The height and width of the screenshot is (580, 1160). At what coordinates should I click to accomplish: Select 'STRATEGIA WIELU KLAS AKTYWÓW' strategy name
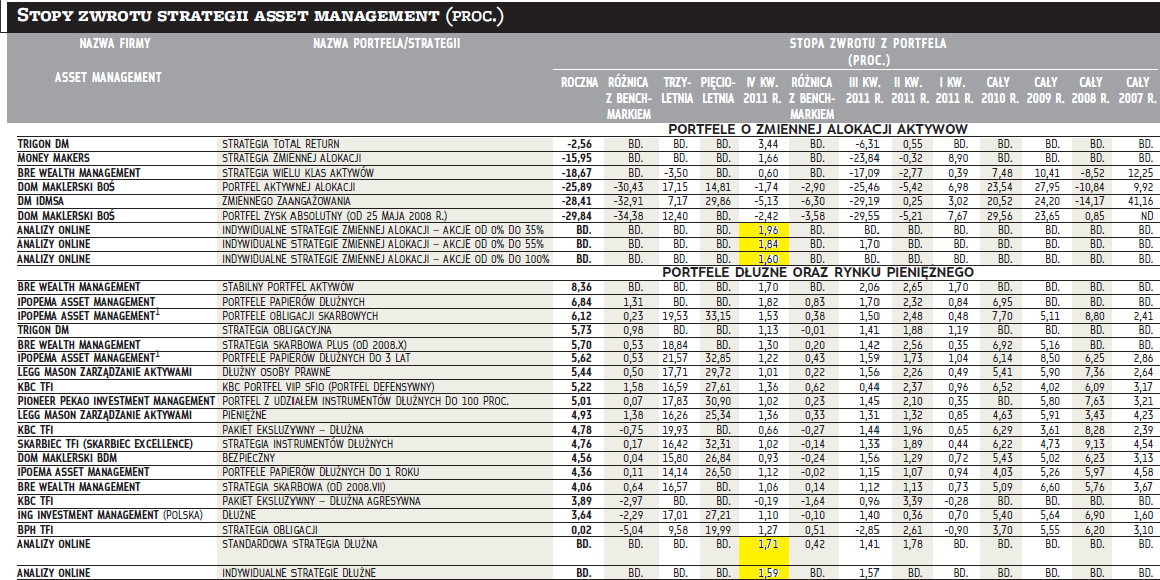tap(297, 173)
